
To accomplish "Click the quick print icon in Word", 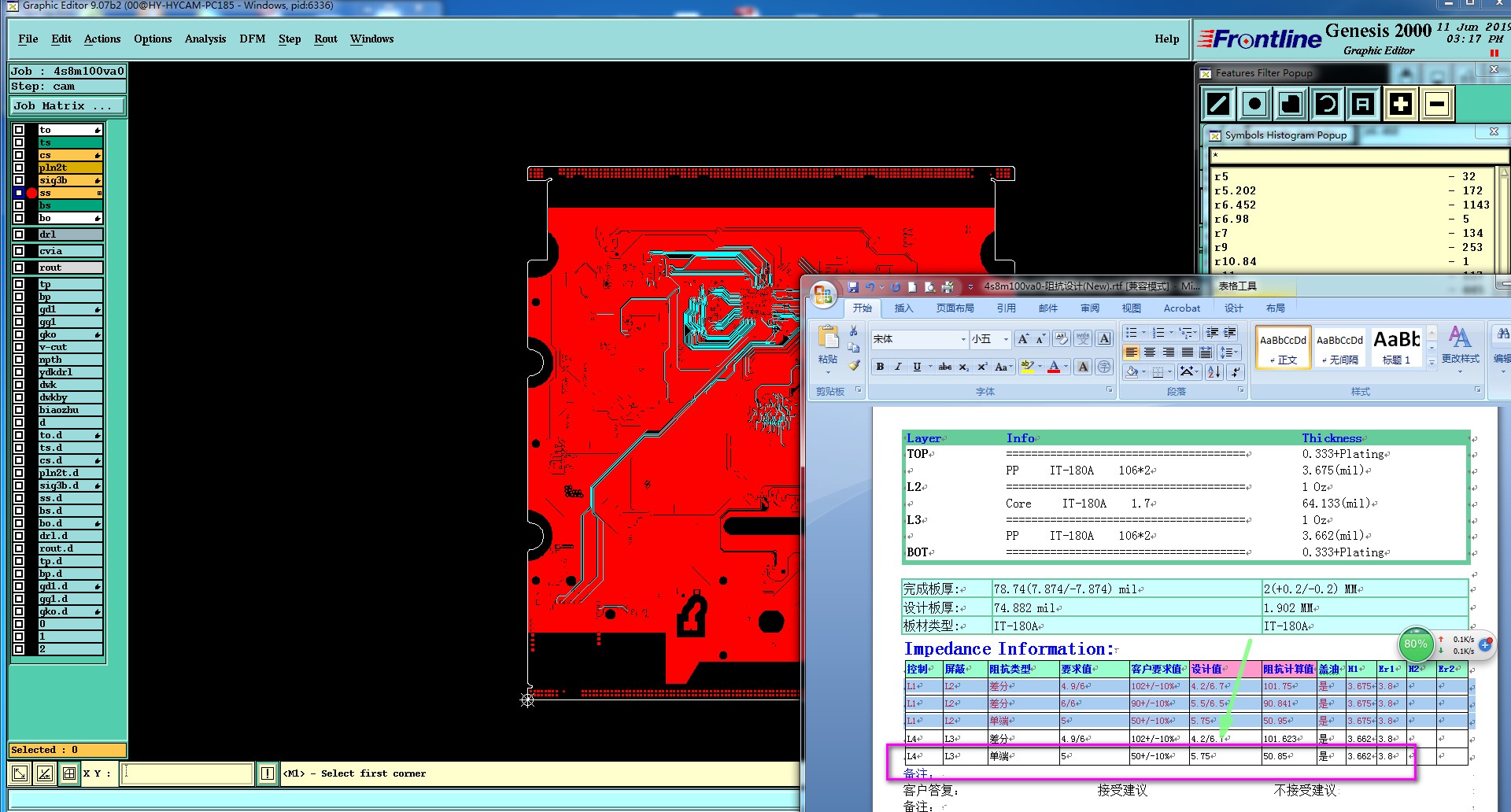I will click(x=948, y=287).
